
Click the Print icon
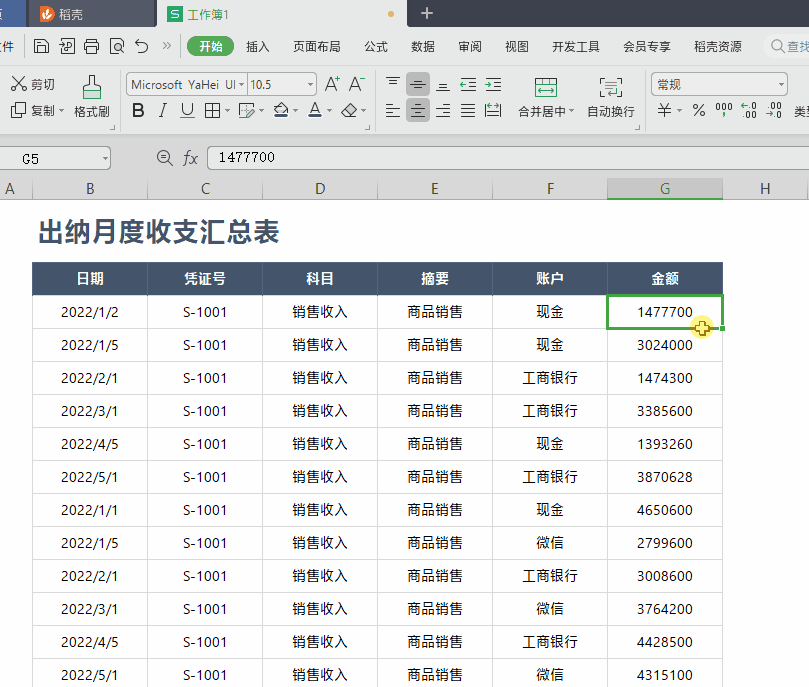[x=92, y=46]
